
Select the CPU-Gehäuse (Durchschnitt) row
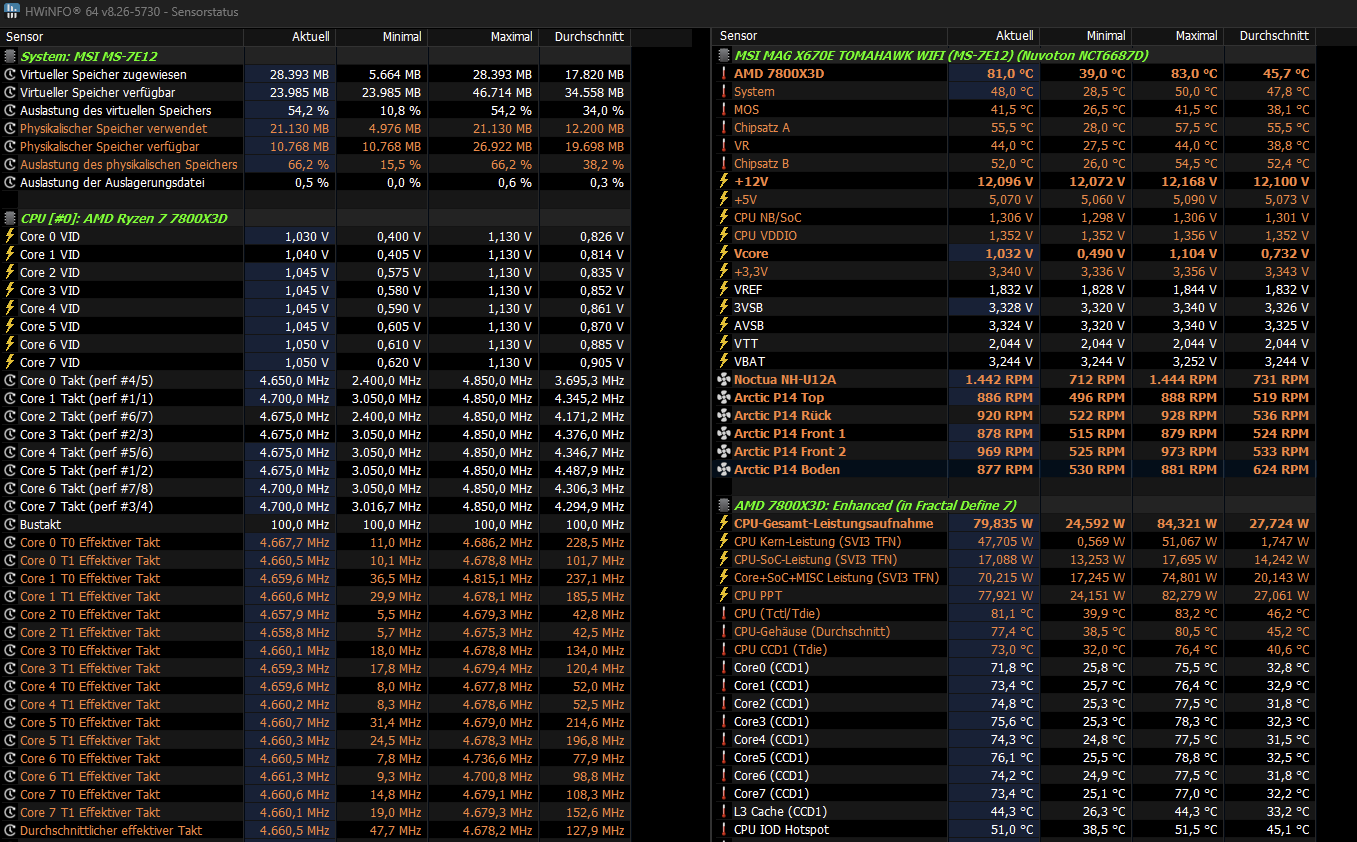(1015, 632)
